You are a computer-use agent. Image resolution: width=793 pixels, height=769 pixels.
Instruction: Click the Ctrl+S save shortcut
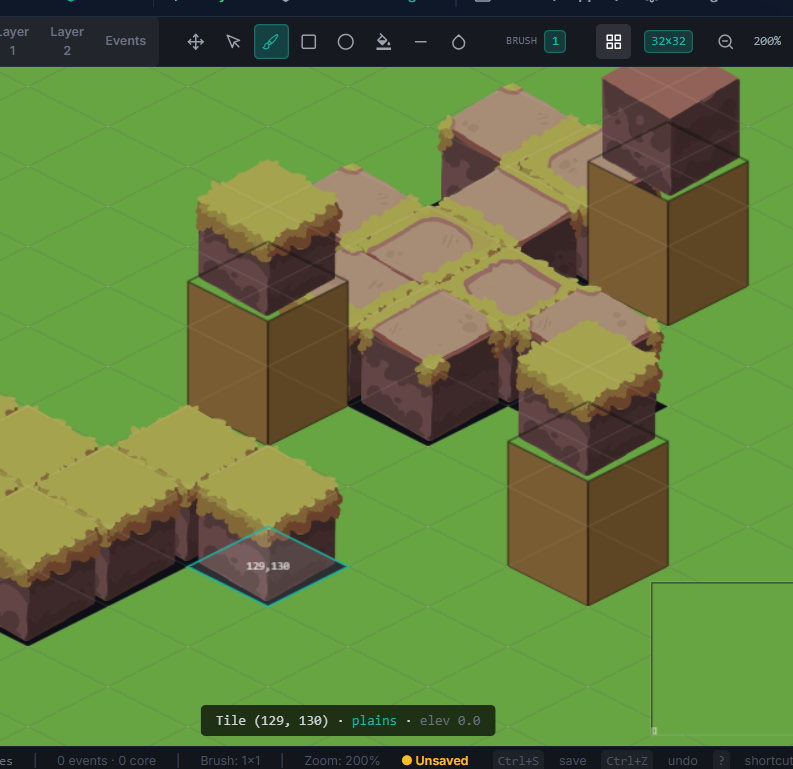[518, 760]
